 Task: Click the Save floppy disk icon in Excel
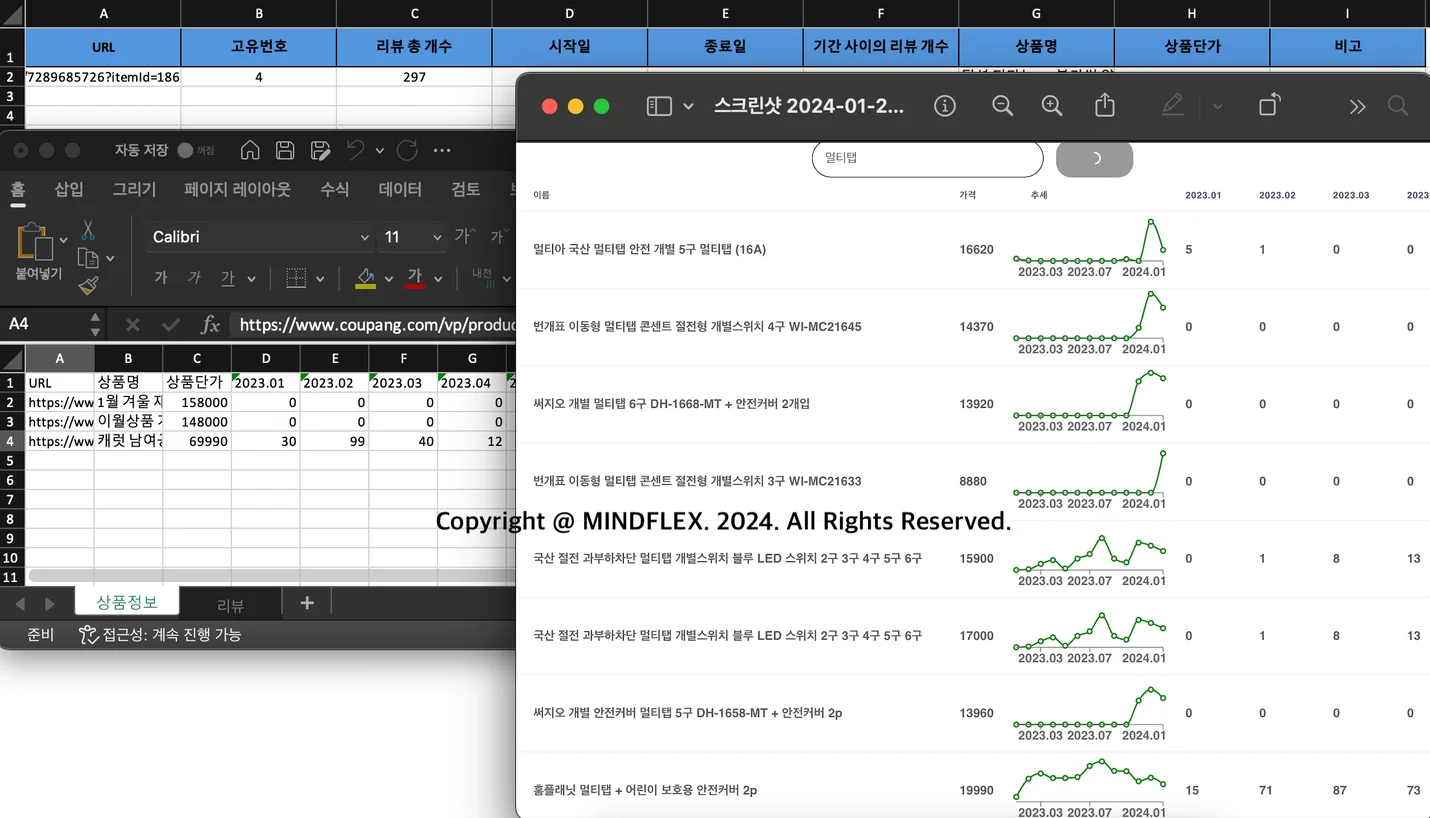[285, 150]
